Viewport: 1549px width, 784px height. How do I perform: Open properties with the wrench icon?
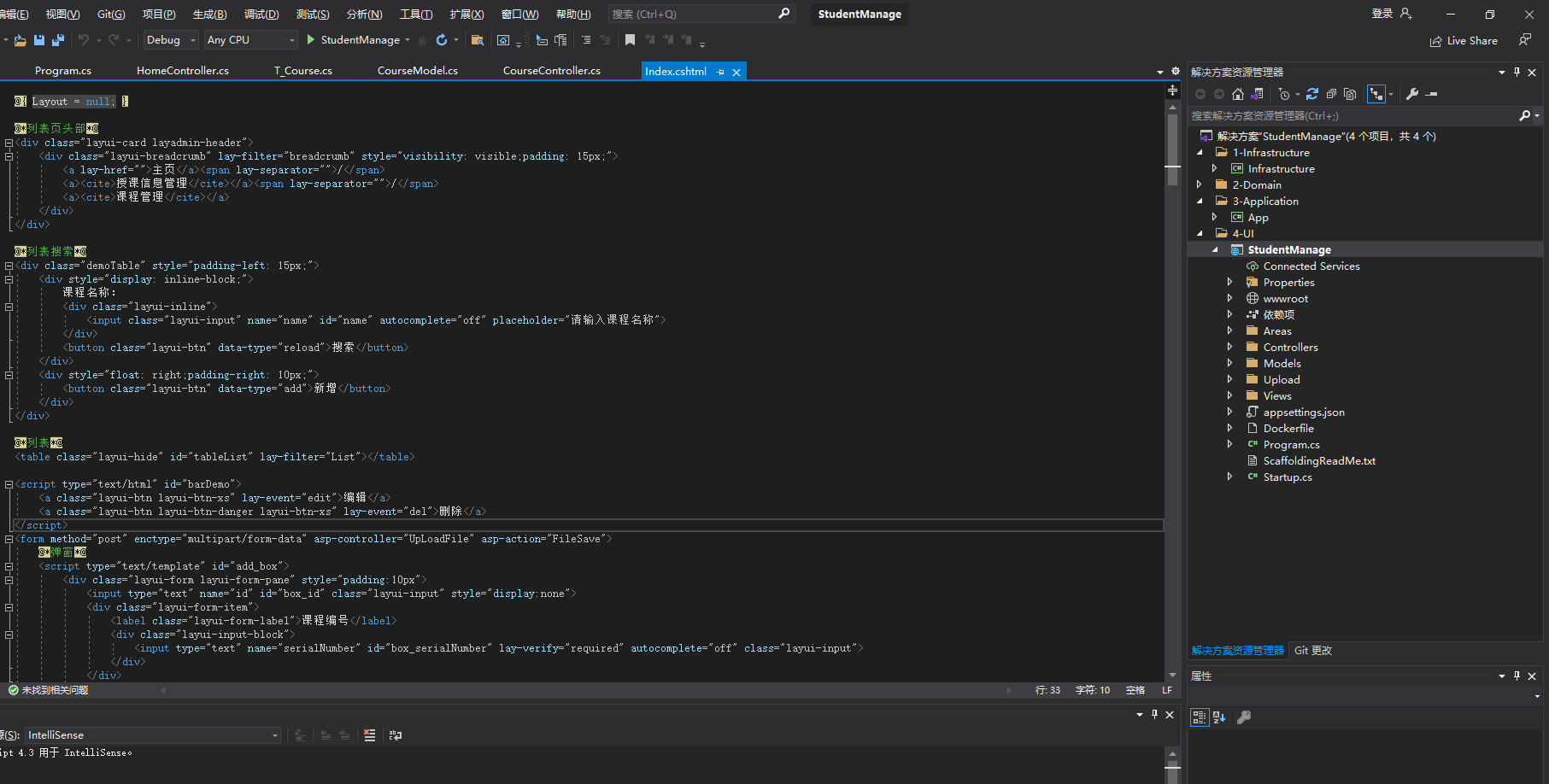pos(1412,94)
